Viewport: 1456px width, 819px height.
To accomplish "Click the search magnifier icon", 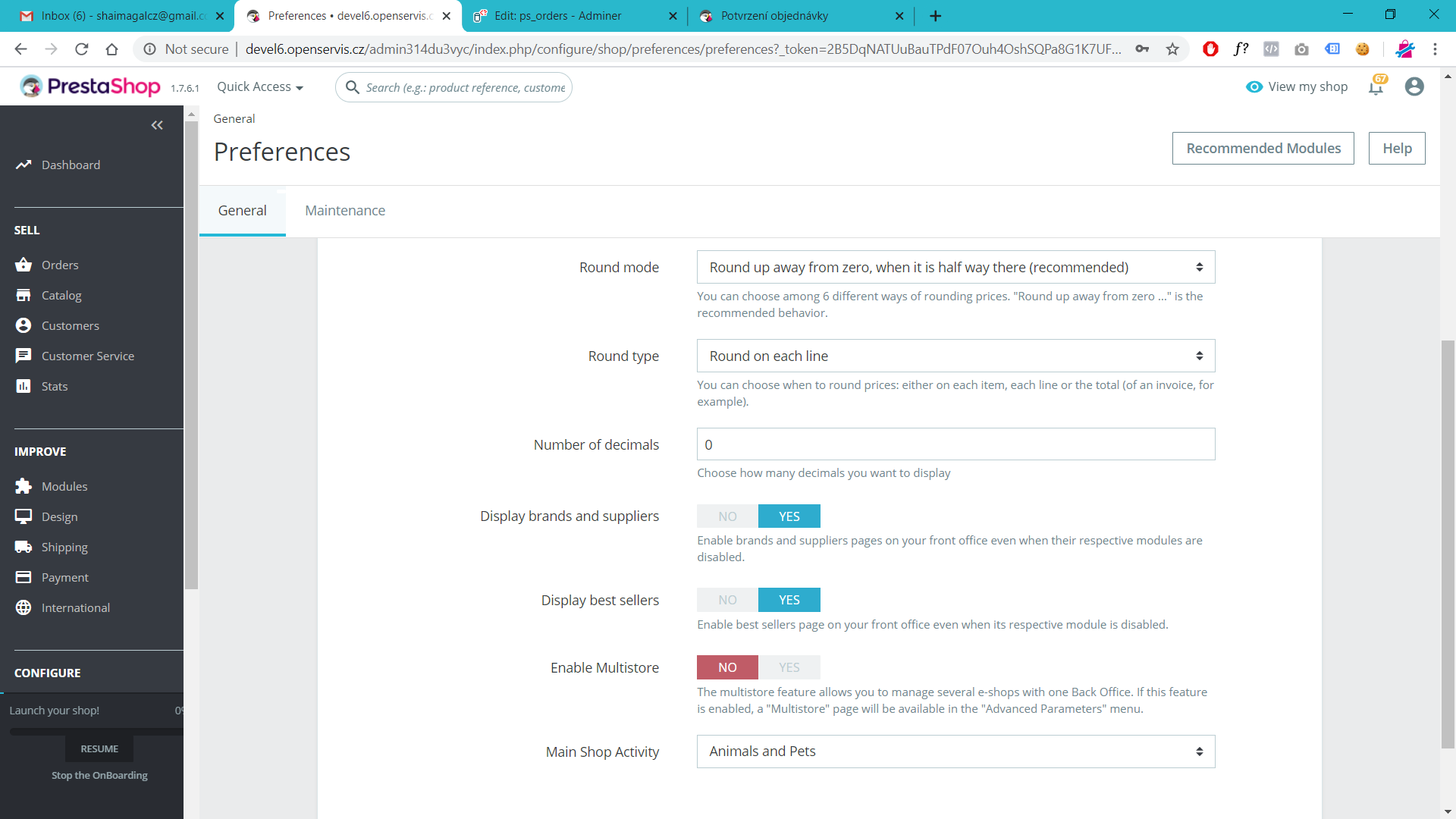I will (x=353, y=87).
